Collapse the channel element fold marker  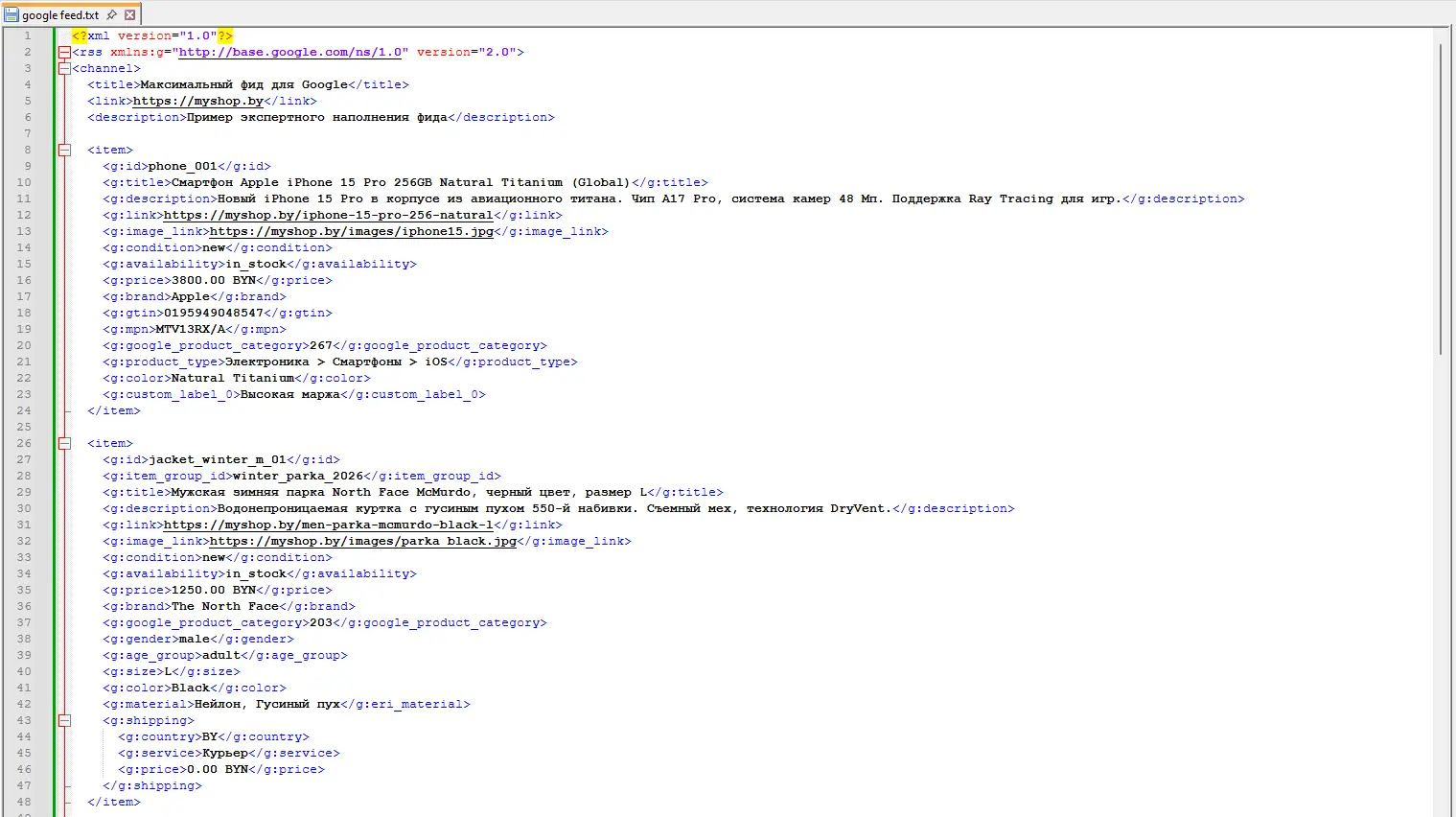(64, 68)
